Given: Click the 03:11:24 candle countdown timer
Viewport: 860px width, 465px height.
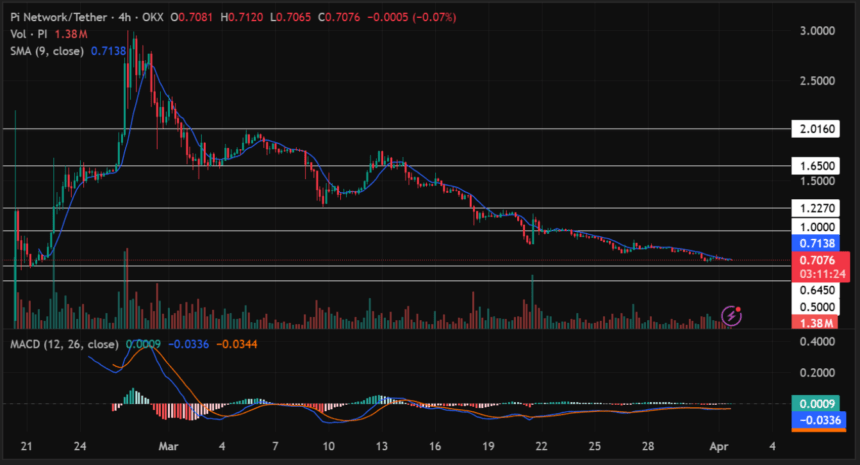Looking at the screenshot, I should click(822, 274).
